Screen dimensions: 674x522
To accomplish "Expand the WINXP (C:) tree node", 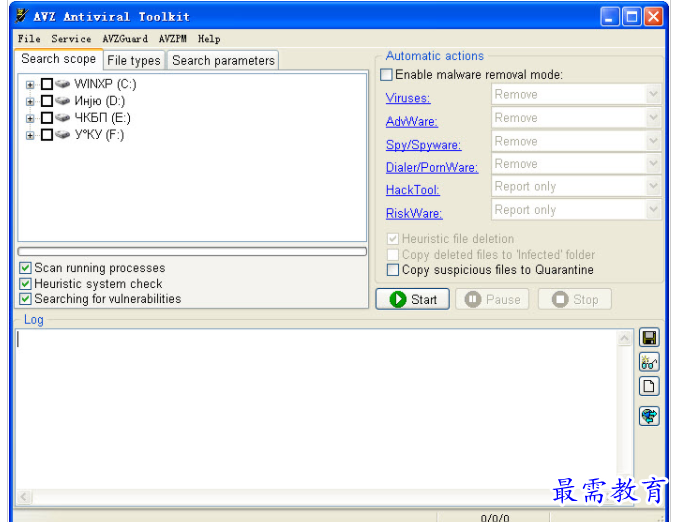I will (x=30, y=84).
